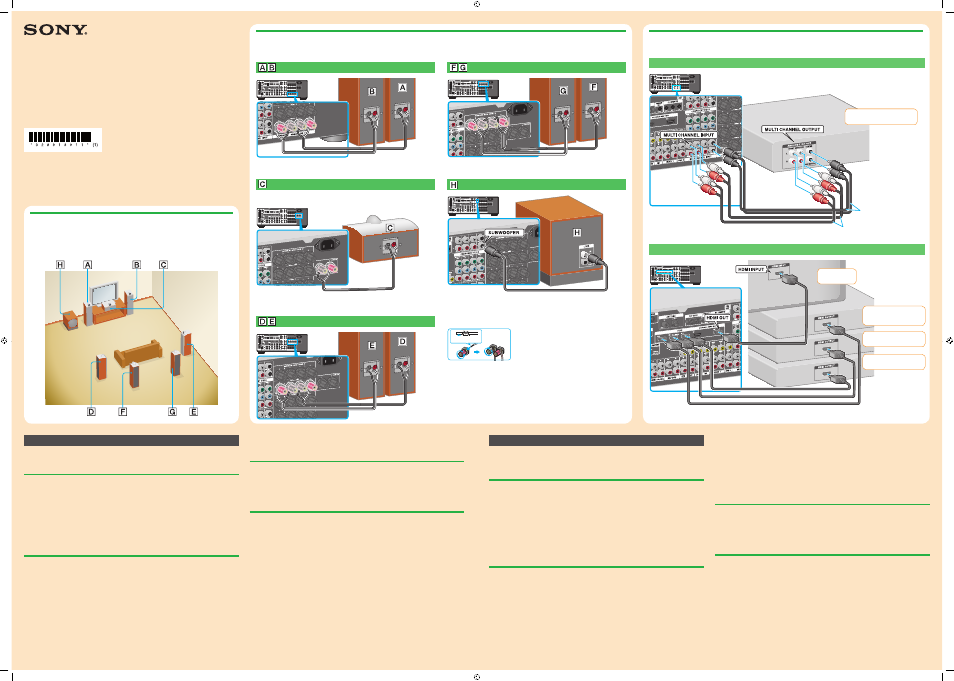The width and height of the screenshot is (954, 681).
Task: Click speaker B in the A B wiring diagram
Action: pos(363,111)
